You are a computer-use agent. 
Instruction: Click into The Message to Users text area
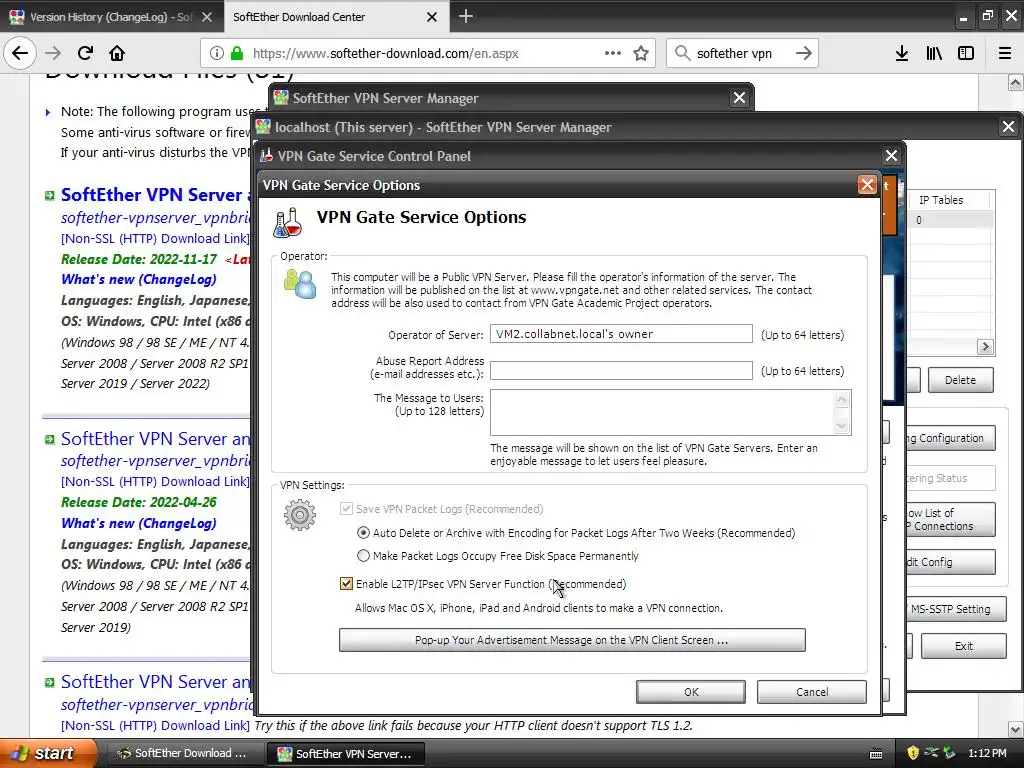(x=662, y=412)
